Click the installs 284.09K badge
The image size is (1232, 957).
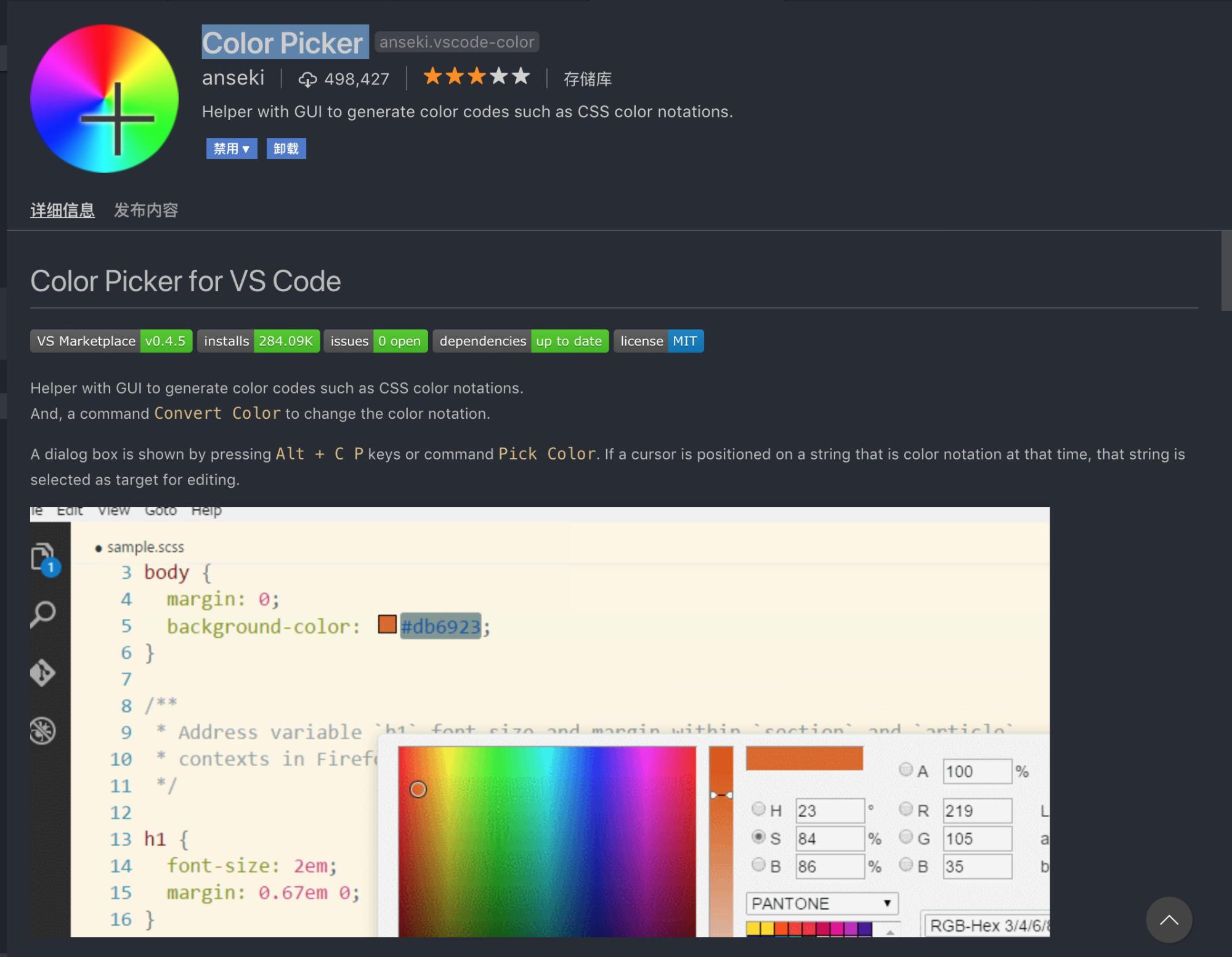tap(259, 341)
